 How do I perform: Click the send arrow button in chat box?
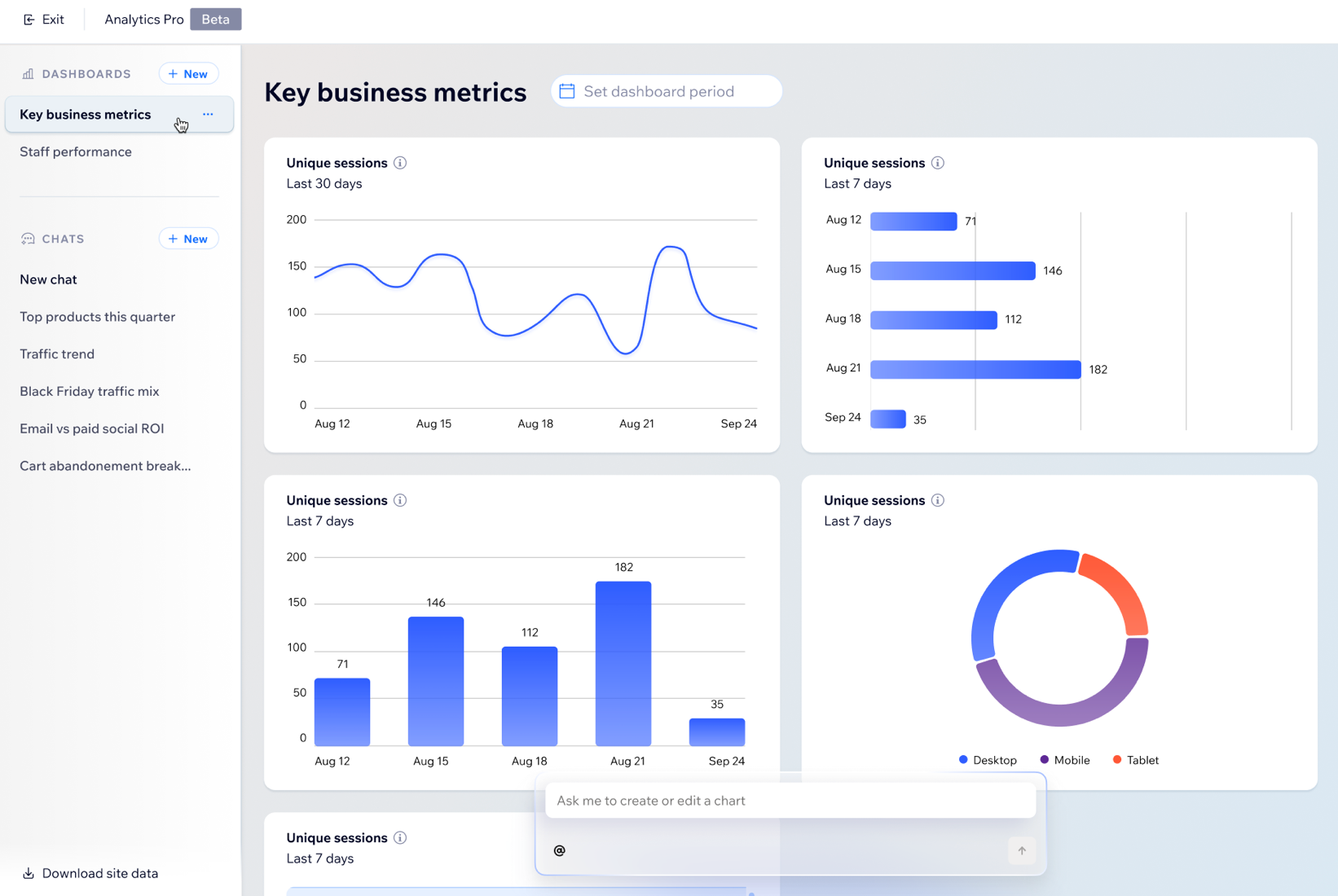click(1022, 850)
